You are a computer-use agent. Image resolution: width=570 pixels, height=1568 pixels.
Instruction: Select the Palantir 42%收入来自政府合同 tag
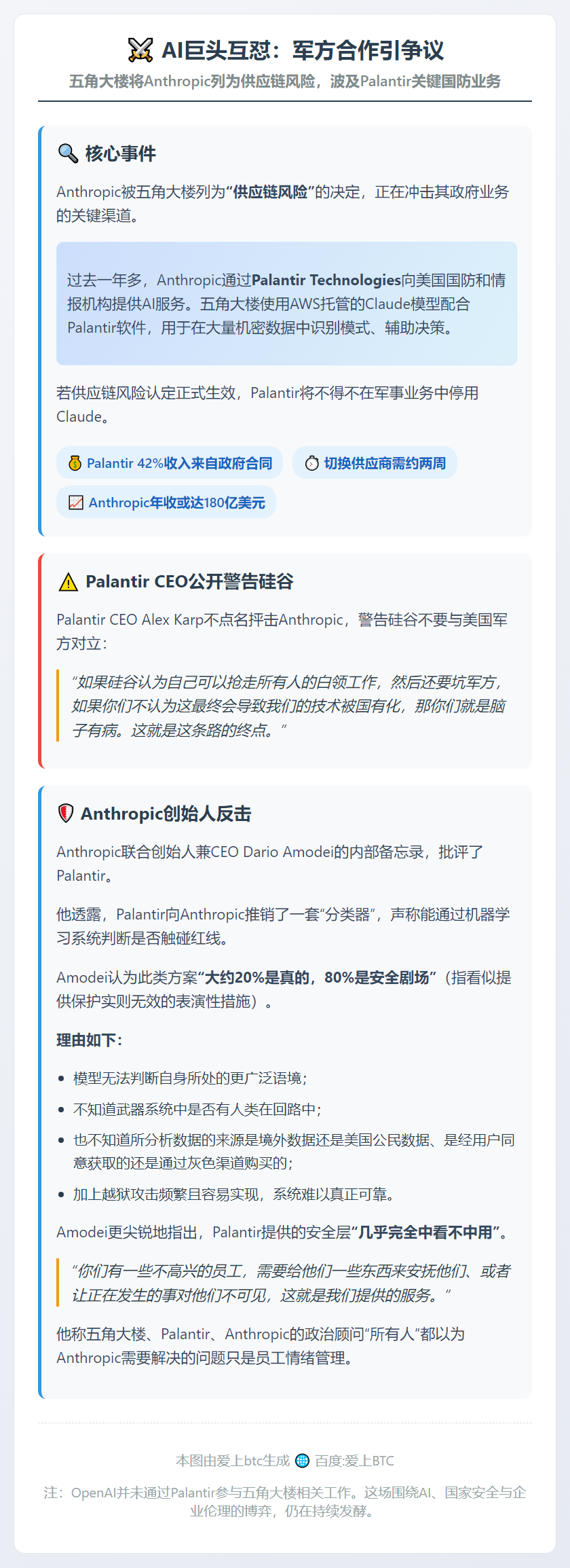(x=170, y=463)
